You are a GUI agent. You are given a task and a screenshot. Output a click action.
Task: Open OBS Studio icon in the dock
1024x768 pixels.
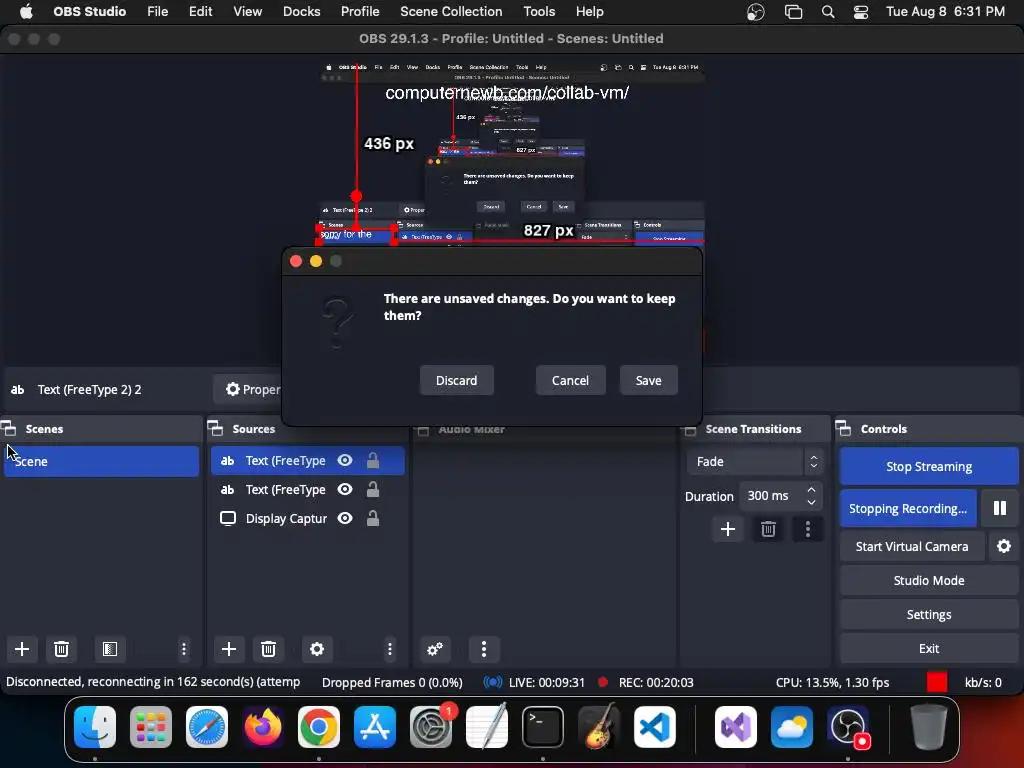click(848, 727)
